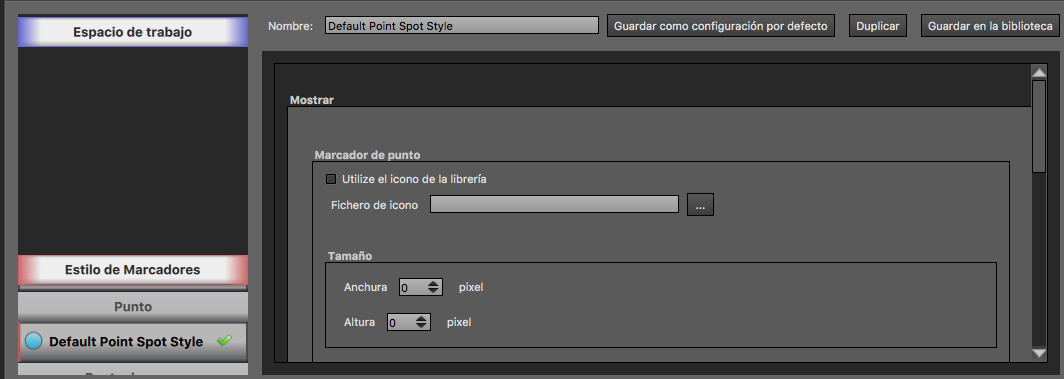Select Default Point Spot Style list item
Viewport: 1064px width, 379px height.
tap(133, 342)
